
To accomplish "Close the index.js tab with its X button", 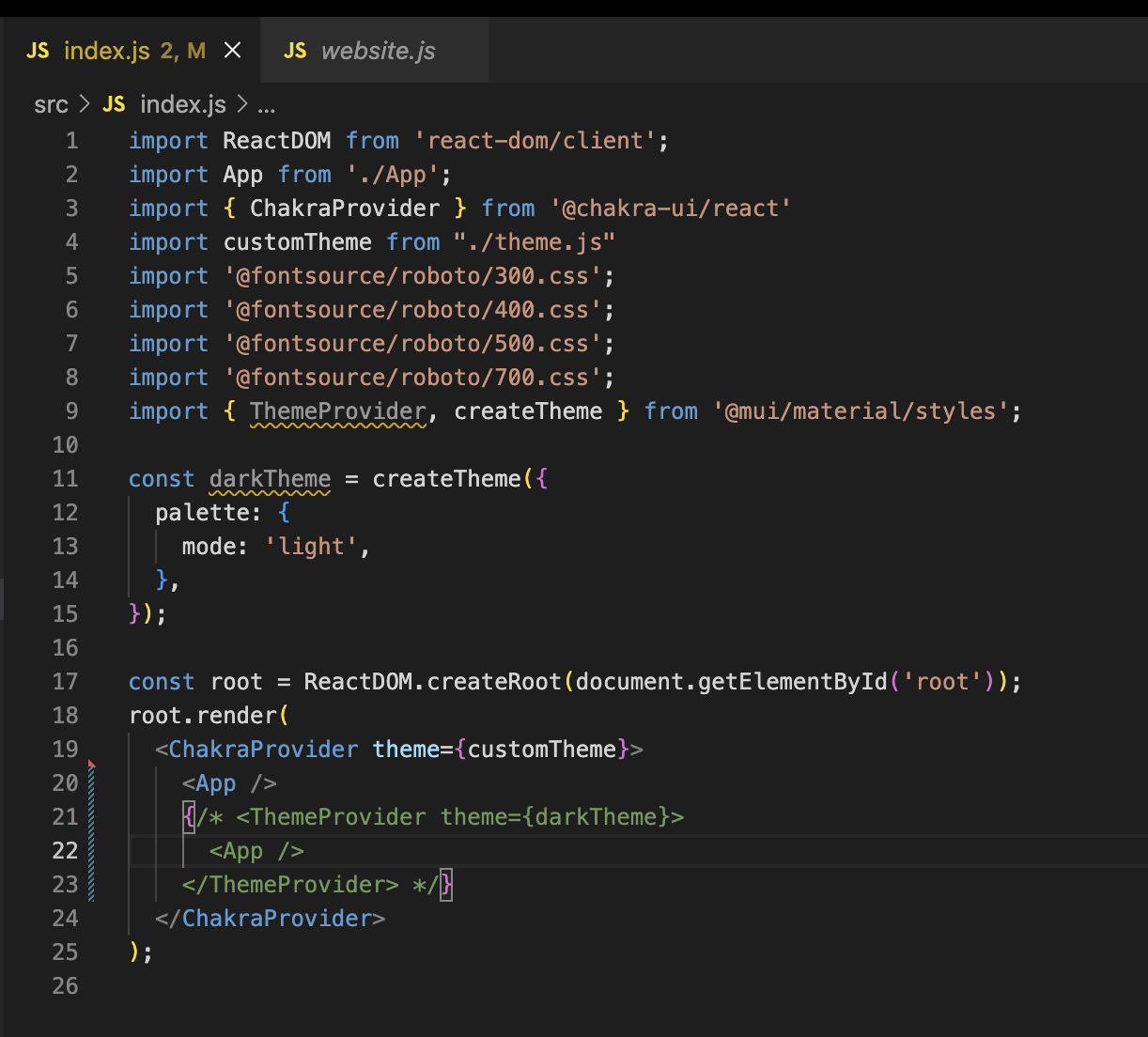I will [x=232, y=51].
